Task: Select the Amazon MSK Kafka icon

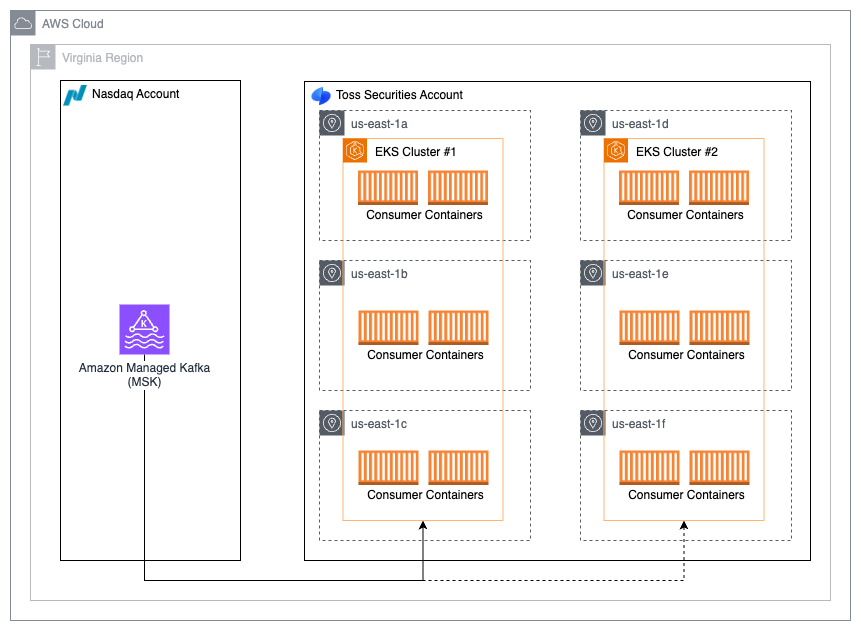Action: (144, 329)
